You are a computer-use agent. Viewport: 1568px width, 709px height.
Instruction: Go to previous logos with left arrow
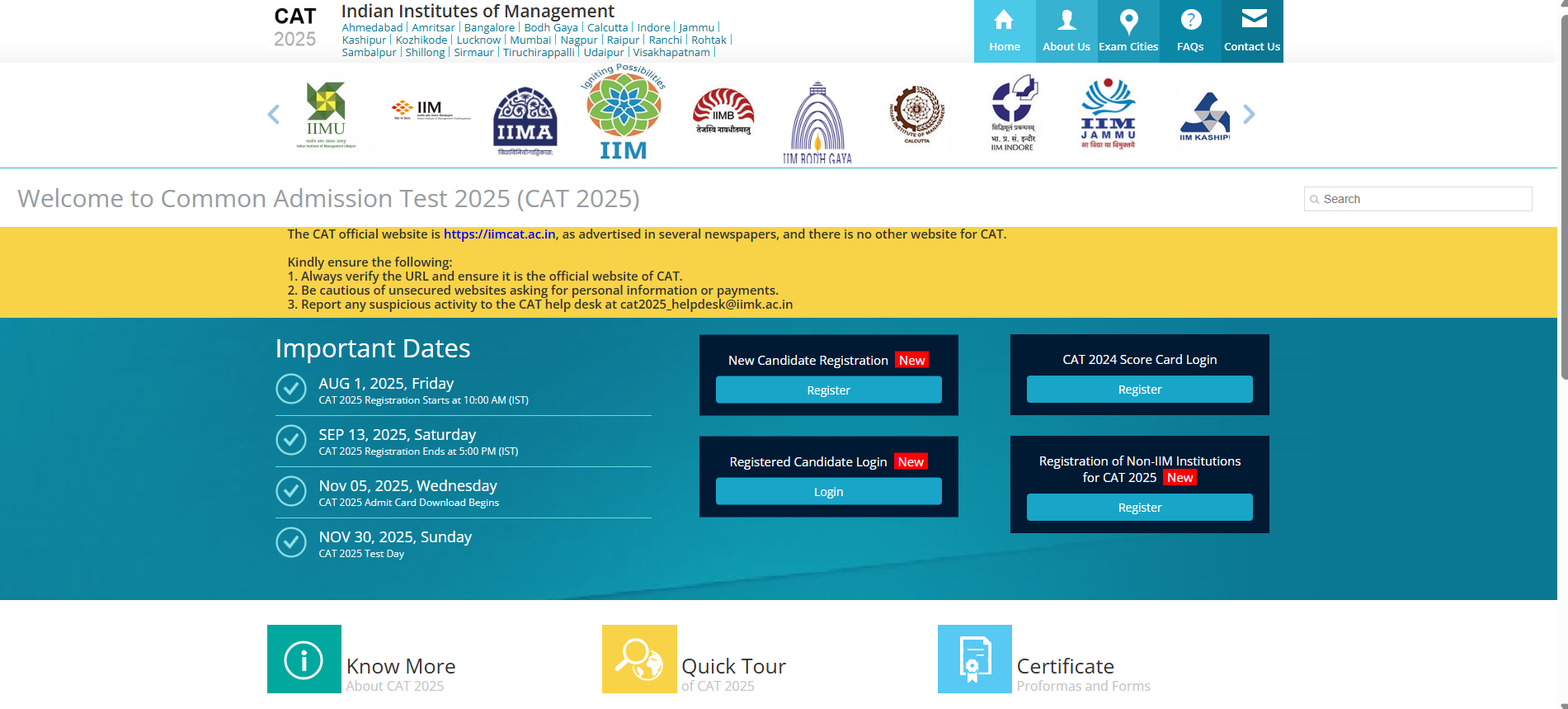(274, 115)
